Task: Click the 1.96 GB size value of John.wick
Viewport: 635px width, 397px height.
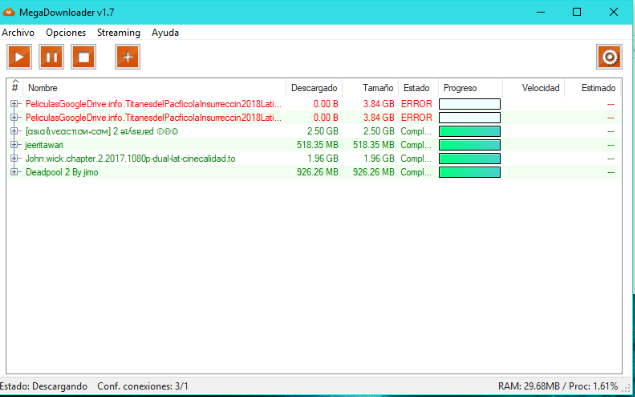Action: tap(379, 159)
